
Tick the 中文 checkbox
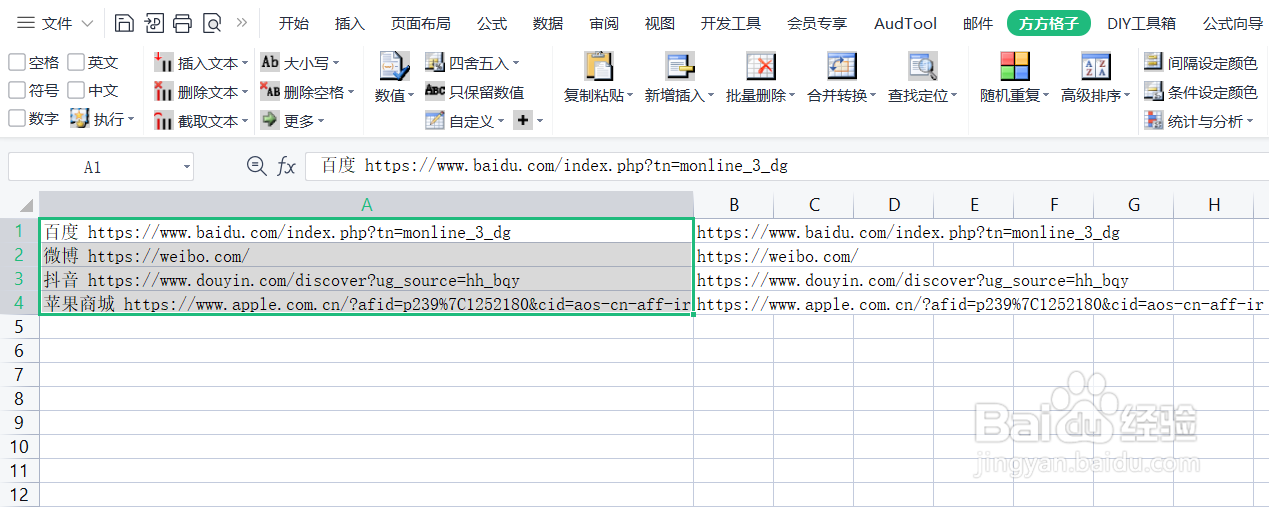coord(76,90)
